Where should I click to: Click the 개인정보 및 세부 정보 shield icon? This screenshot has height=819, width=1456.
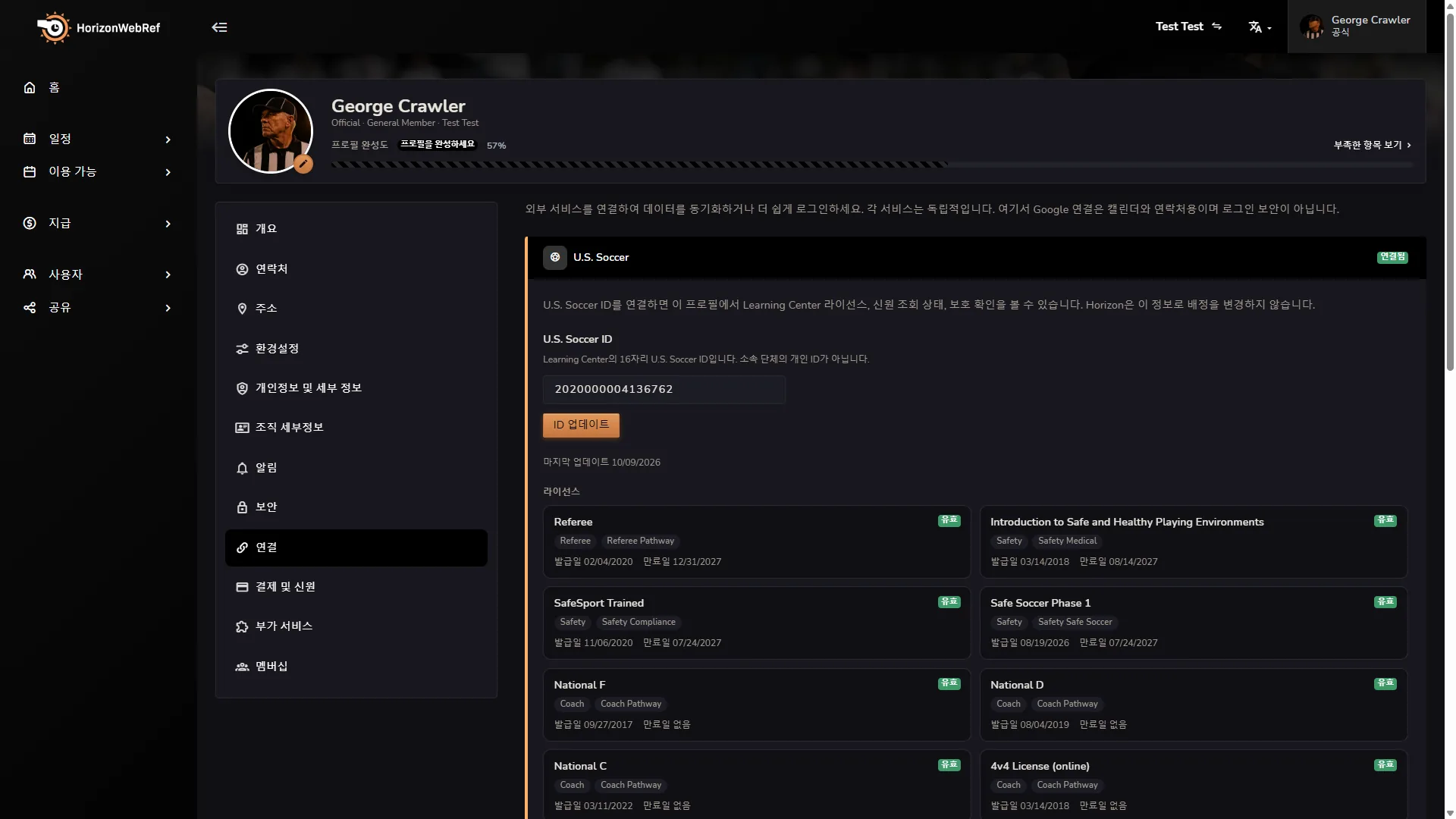coord(242,388)
